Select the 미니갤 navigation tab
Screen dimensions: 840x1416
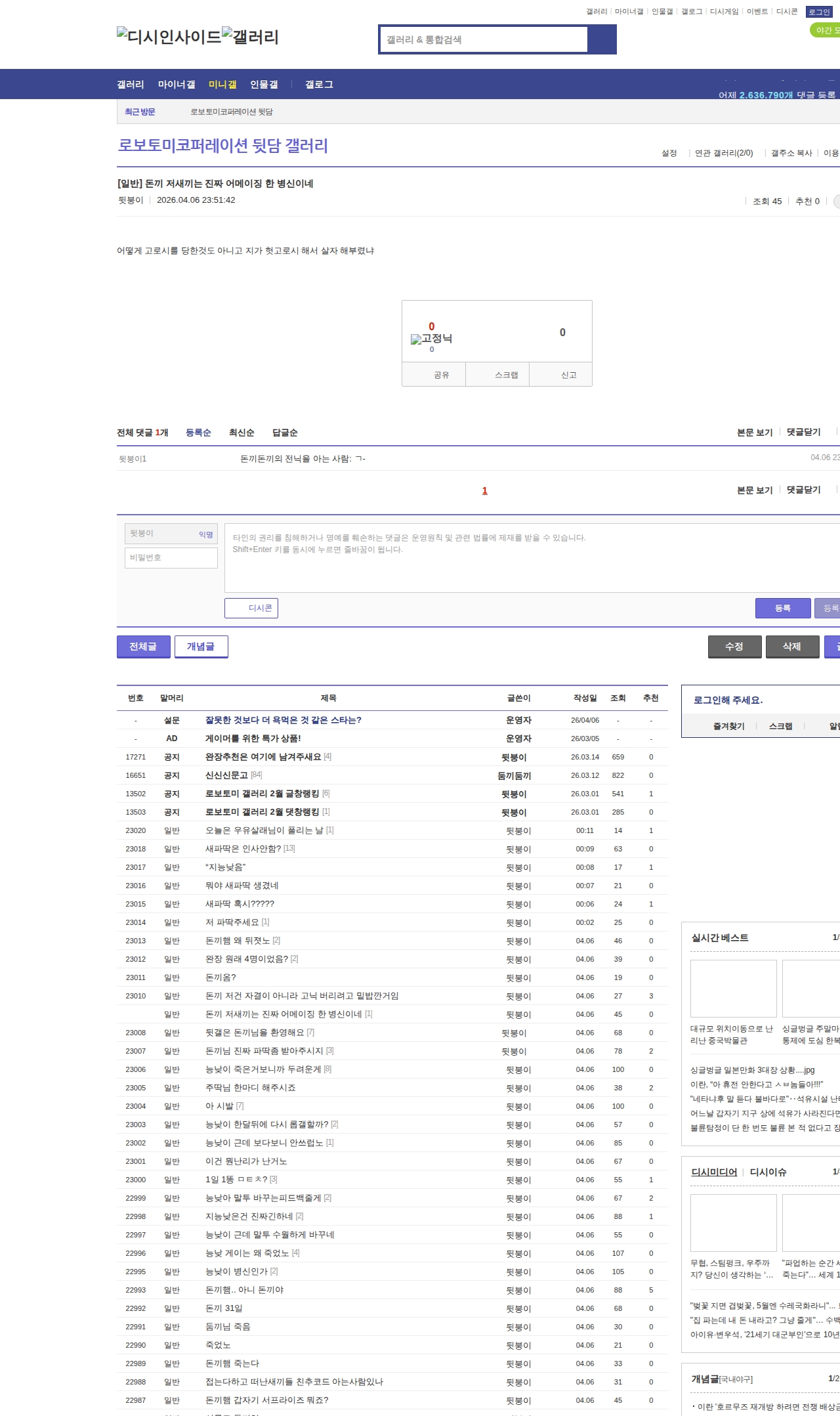(x=222, y=85)
